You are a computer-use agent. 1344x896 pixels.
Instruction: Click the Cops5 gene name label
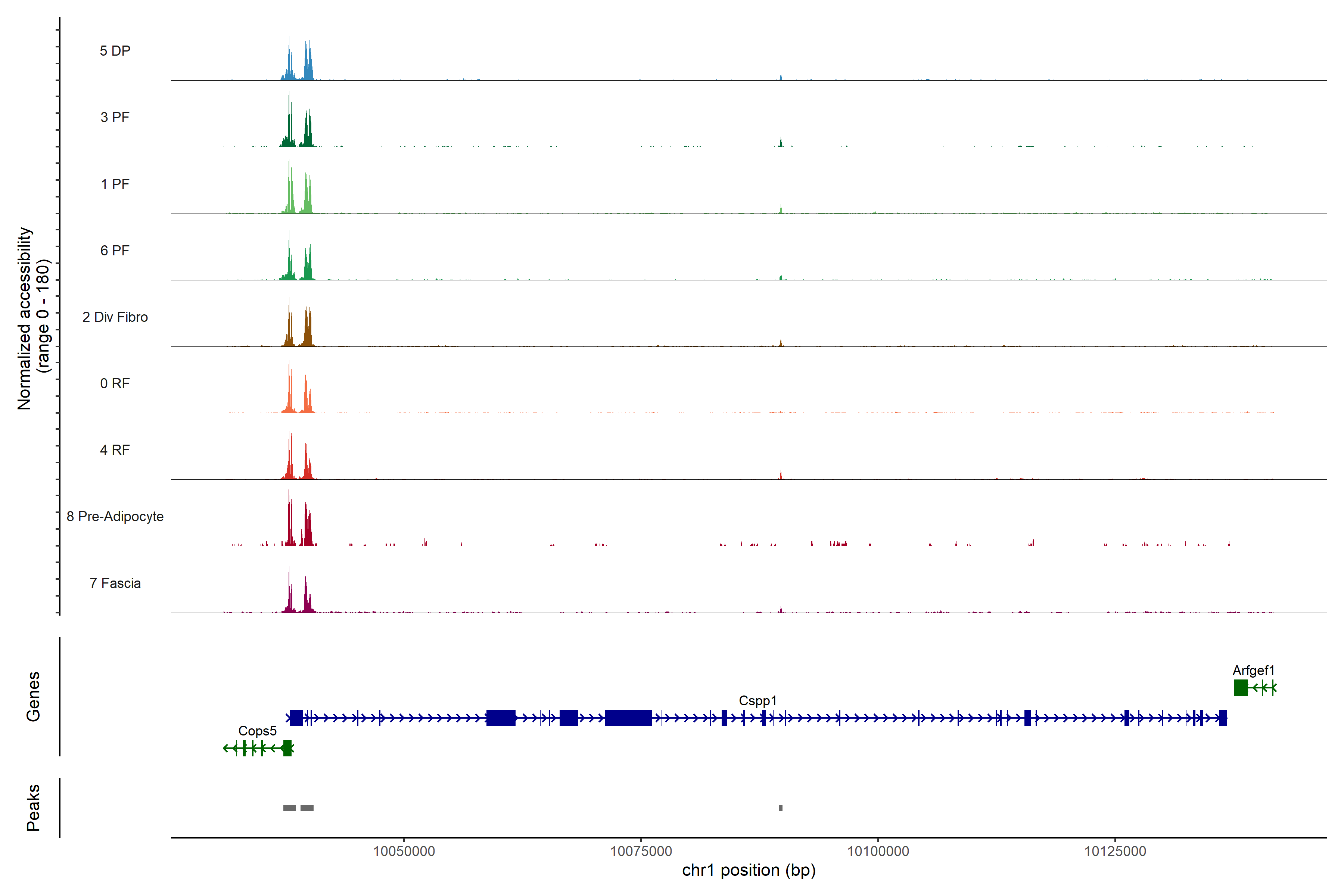257,731
